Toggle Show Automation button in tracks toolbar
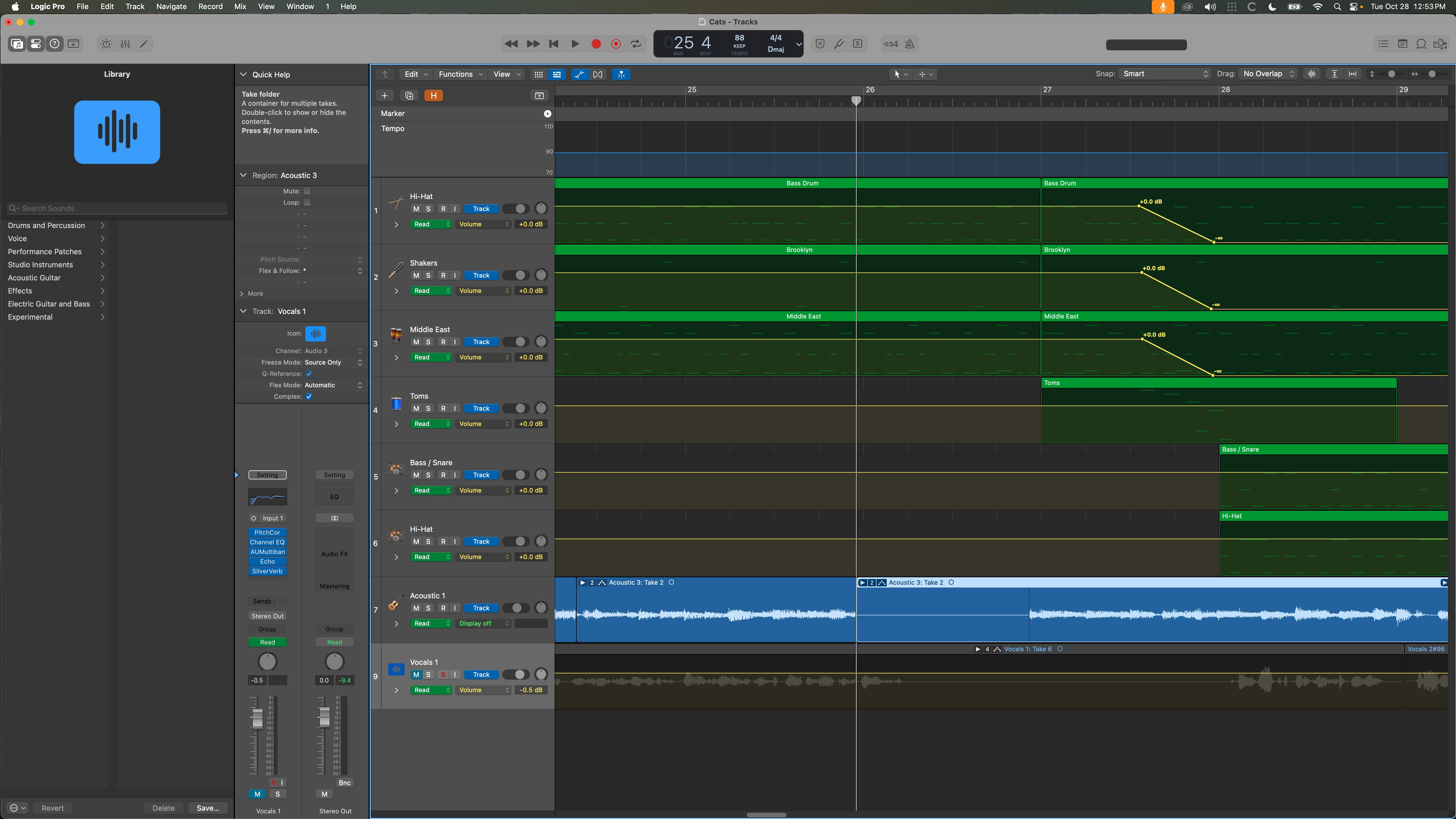This screenshot has height=819, width=1456. [579, 74]
